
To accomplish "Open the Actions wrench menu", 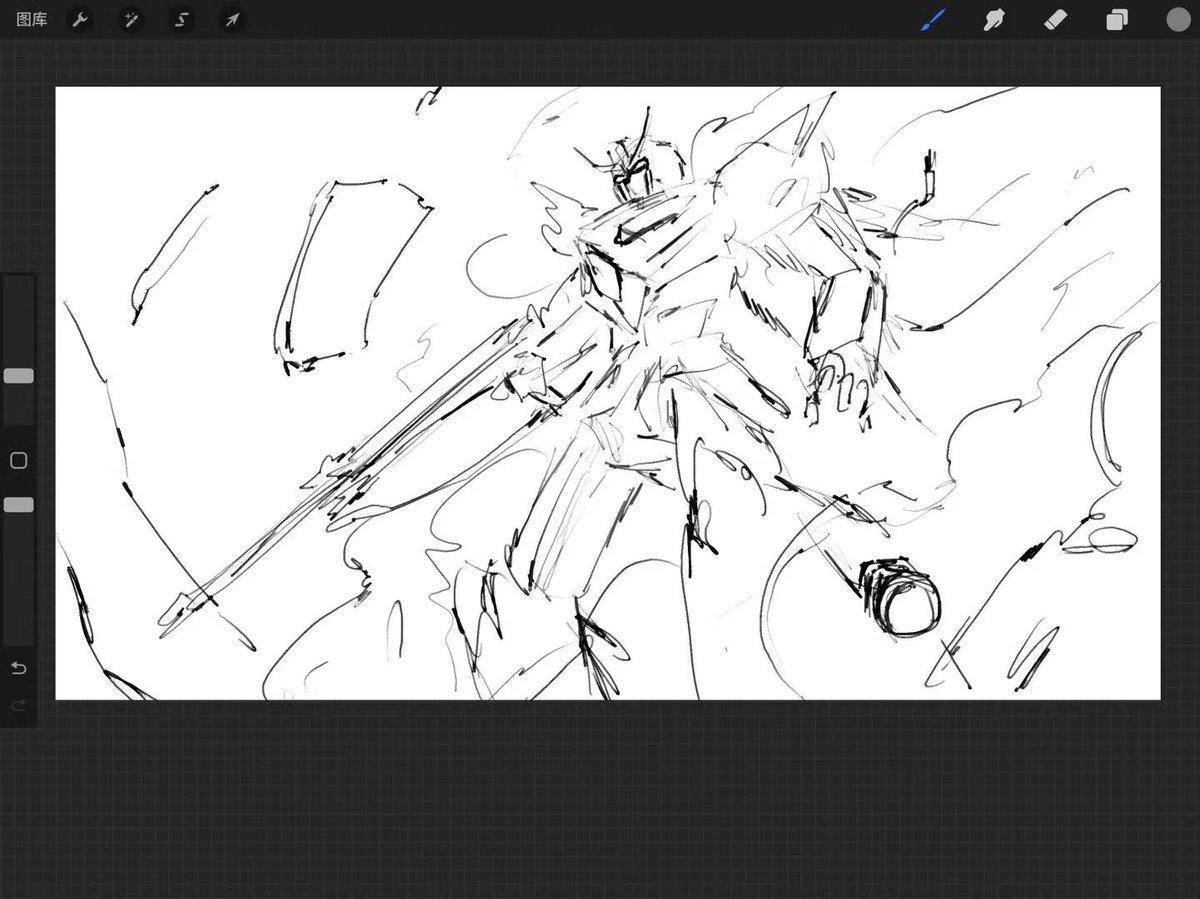I will [80, 19].
